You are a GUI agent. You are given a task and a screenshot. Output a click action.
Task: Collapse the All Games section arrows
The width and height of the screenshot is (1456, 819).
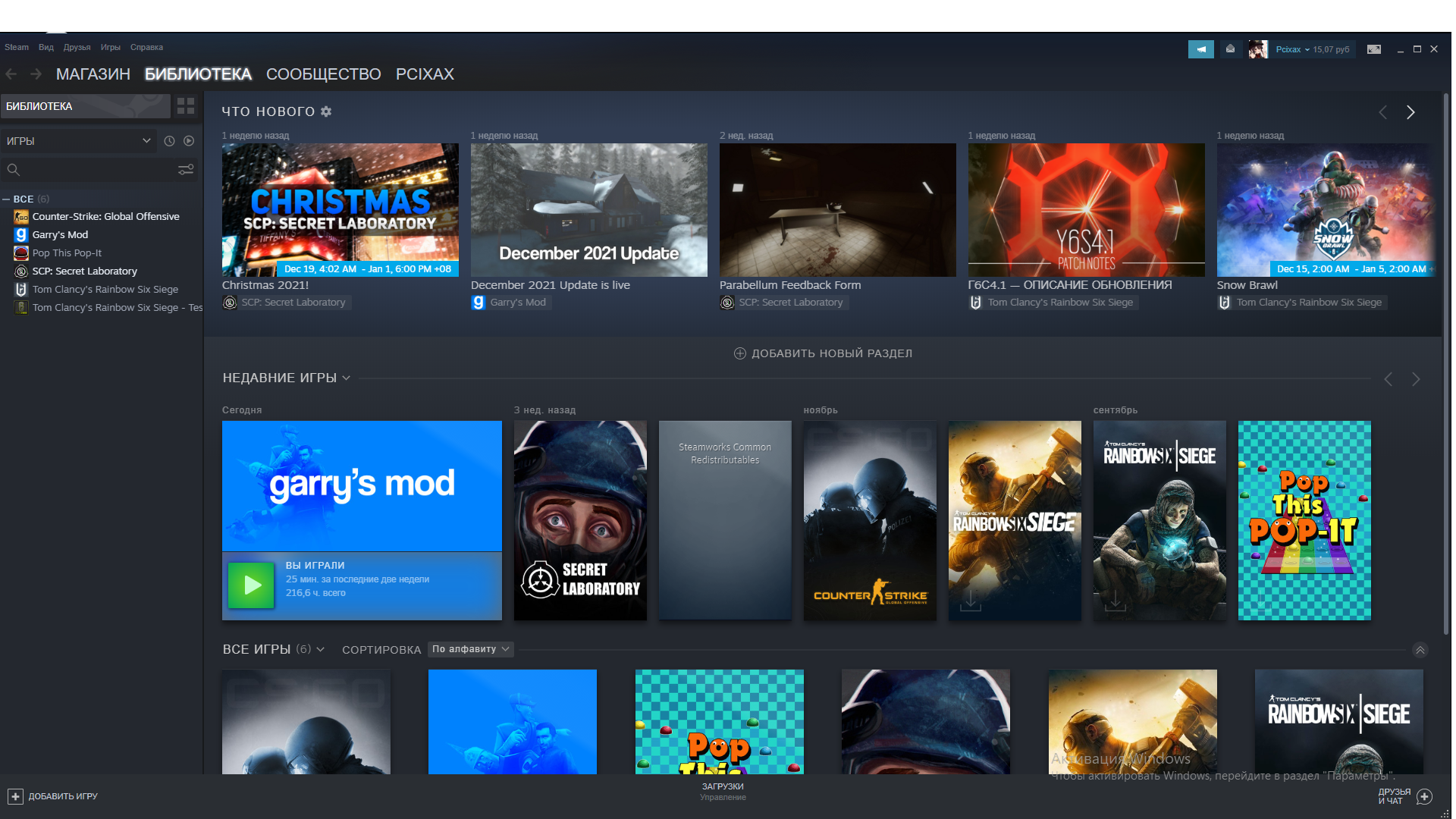tap(1420, 650)
